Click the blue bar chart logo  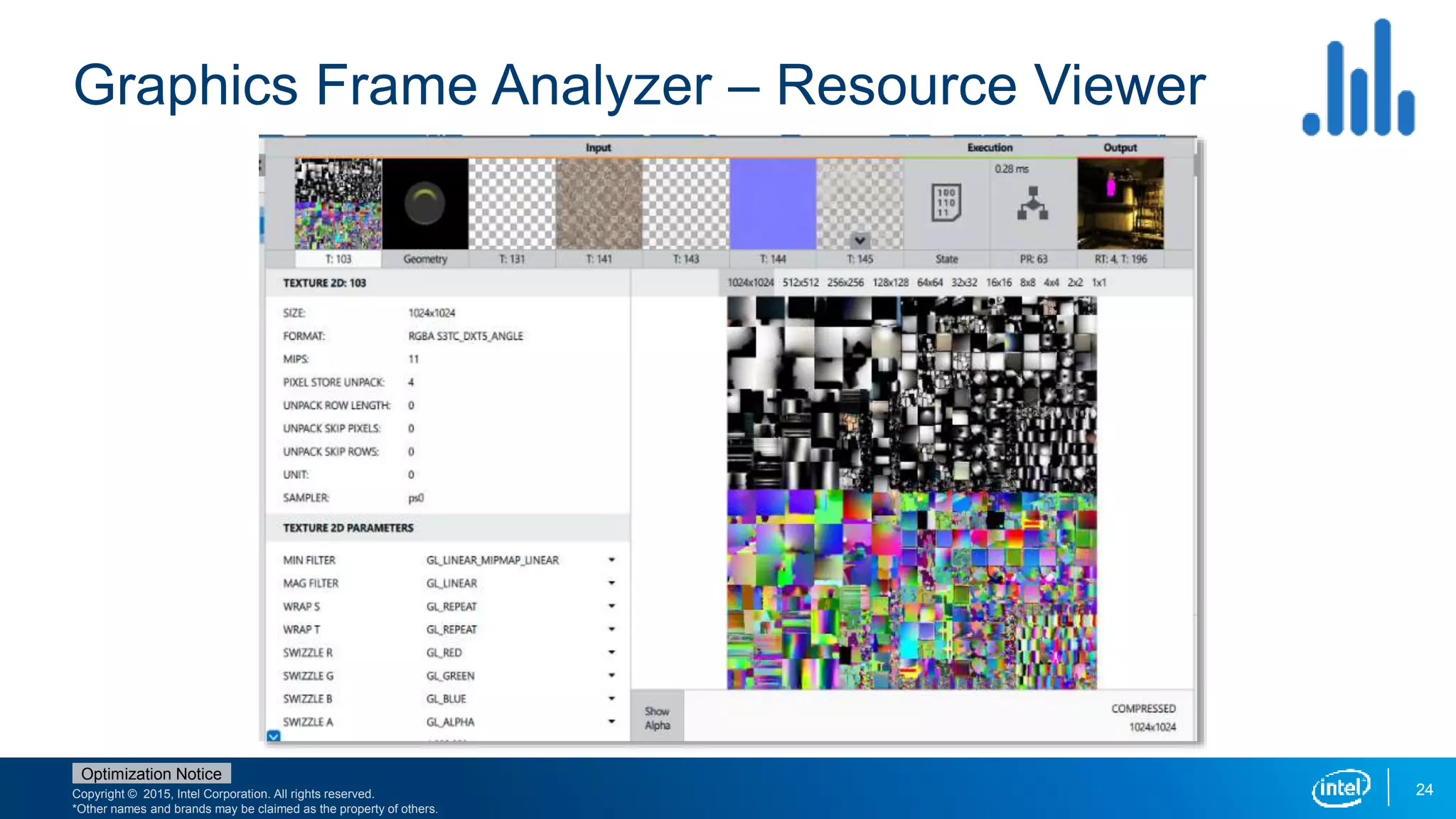pyautogui.click(x=1359, y=77)
